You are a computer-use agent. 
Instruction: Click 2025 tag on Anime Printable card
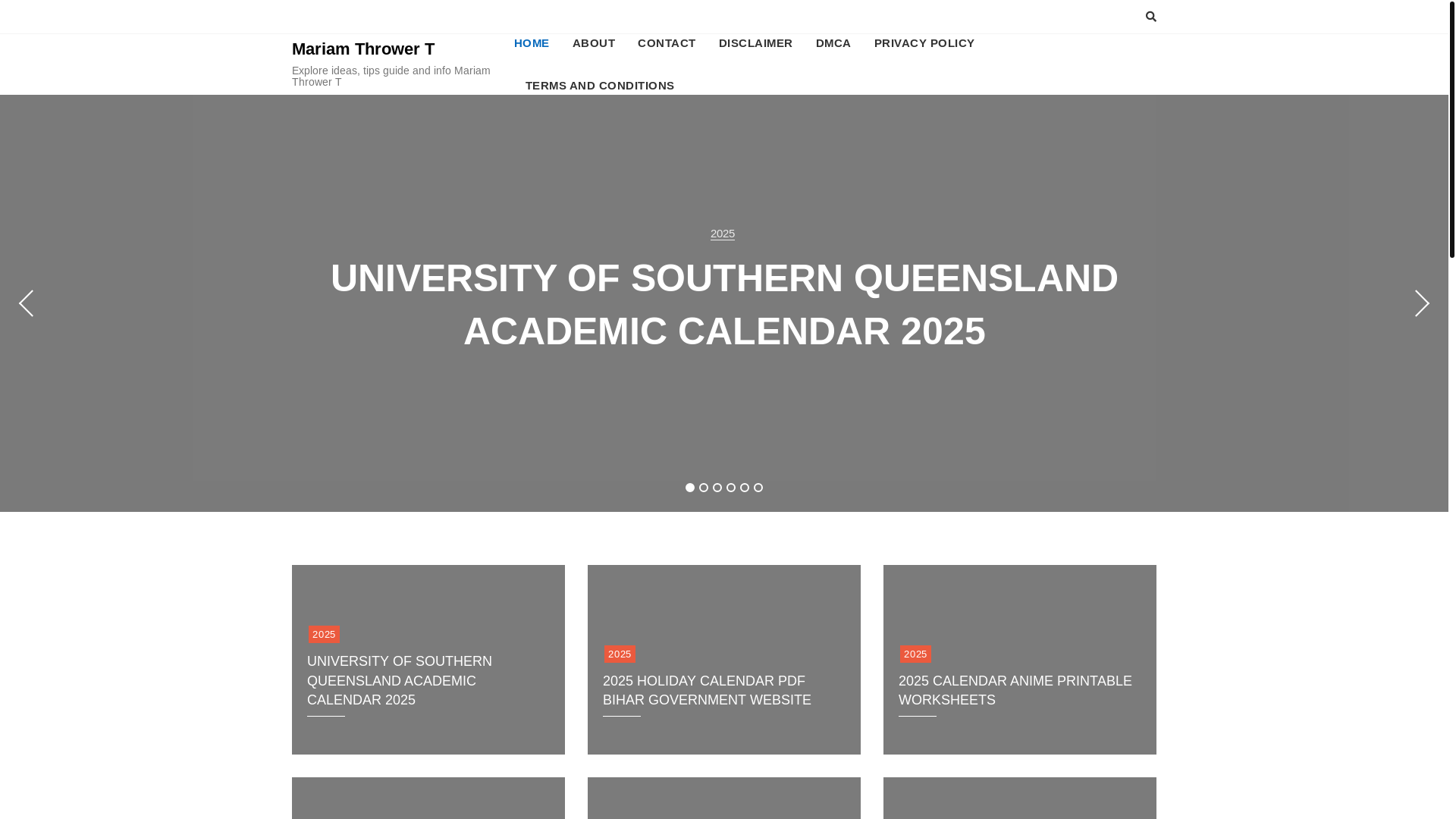[x=915, y=654]
